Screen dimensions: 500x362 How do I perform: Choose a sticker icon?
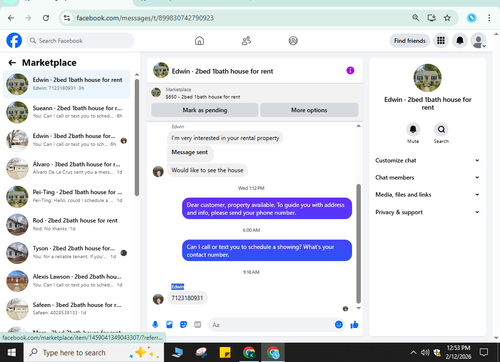pyautogui.click(x=183, y=324)
